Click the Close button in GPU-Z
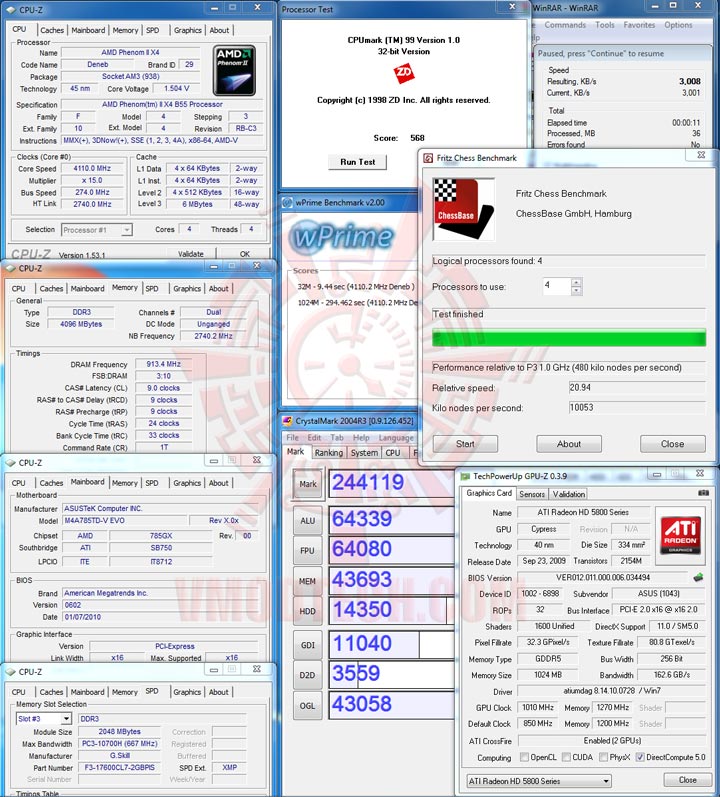 tap(687, 780)
